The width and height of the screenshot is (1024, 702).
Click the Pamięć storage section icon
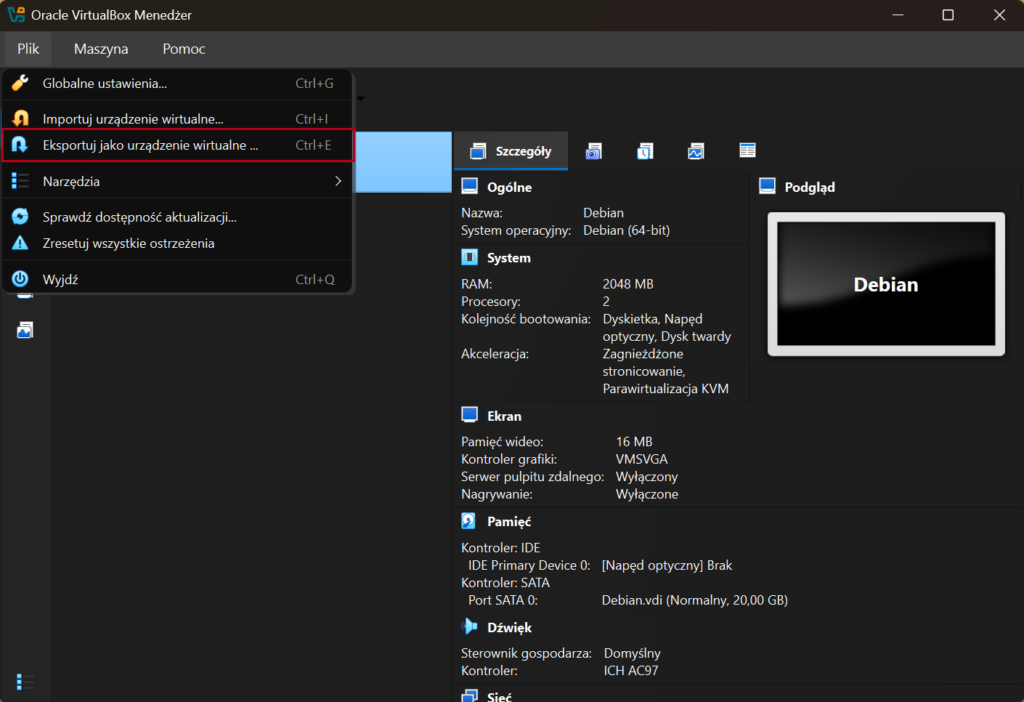point(470,521)
